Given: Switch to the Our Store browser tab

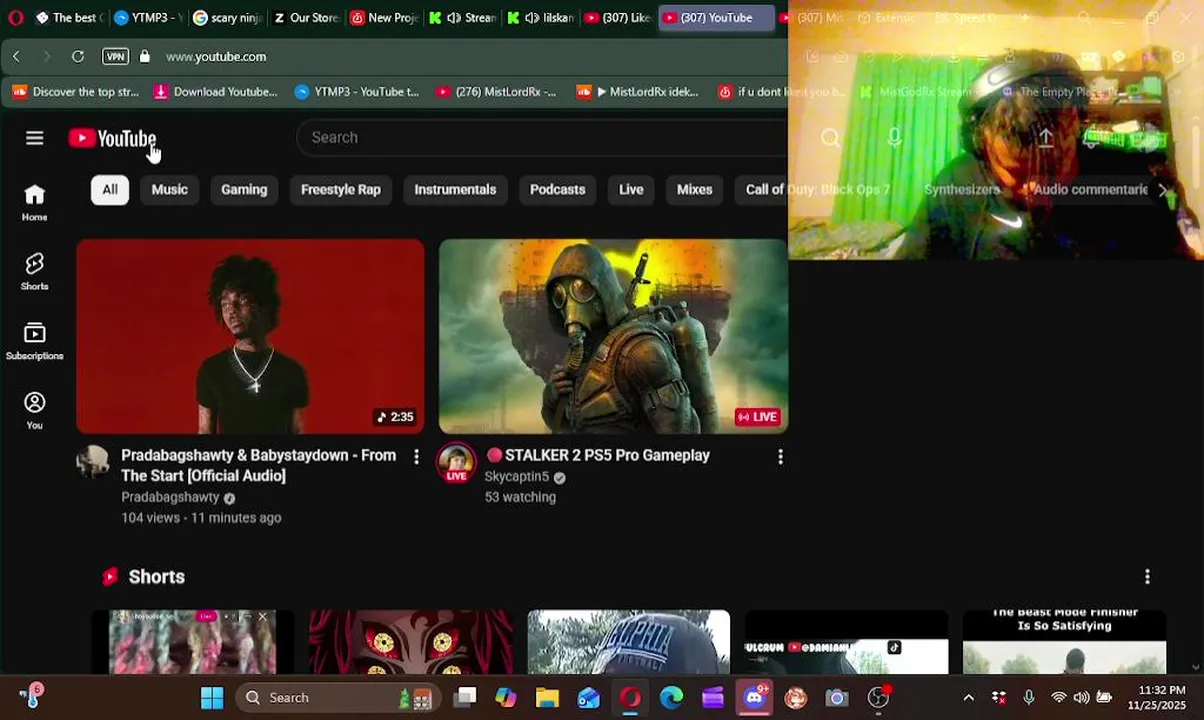Looking at the screenshot, I should click(x=306, y=18).
